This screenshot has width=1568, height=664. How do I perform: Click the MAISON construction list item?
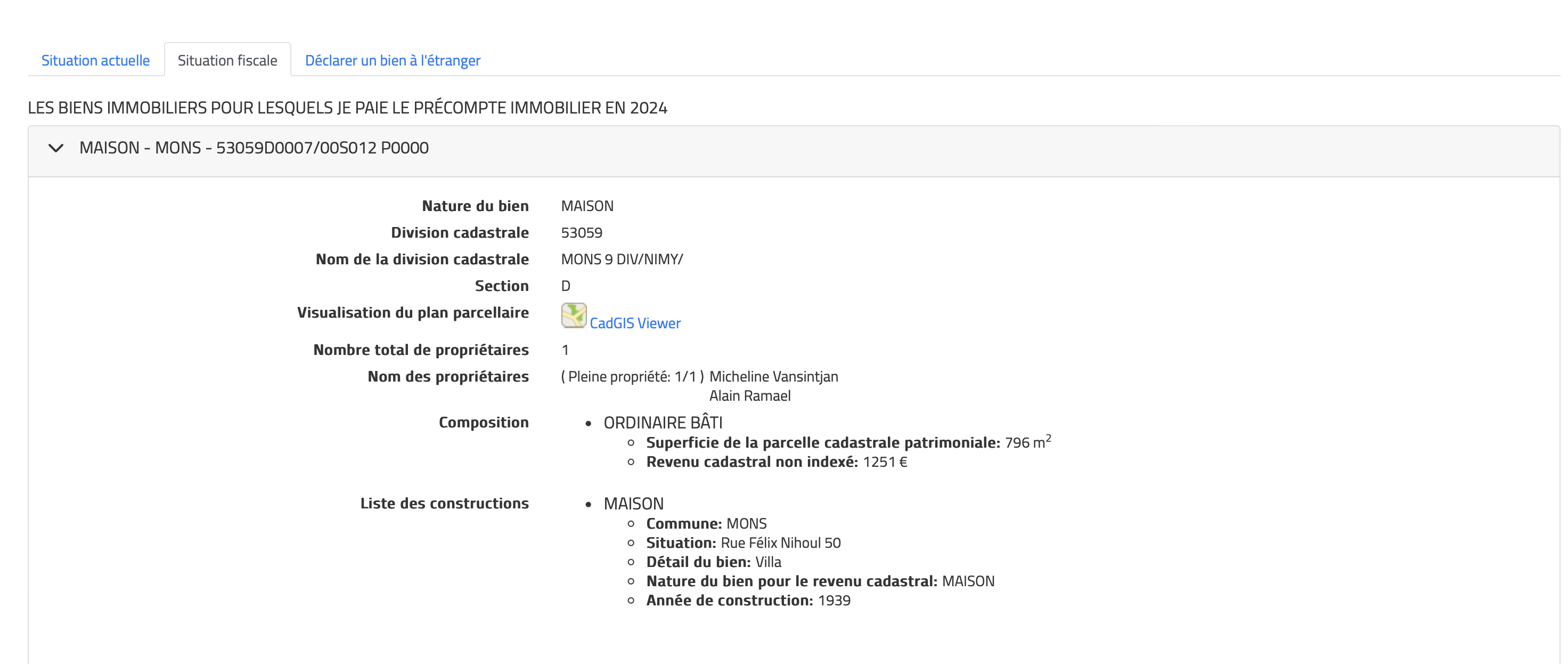click(x=633, y=504)
